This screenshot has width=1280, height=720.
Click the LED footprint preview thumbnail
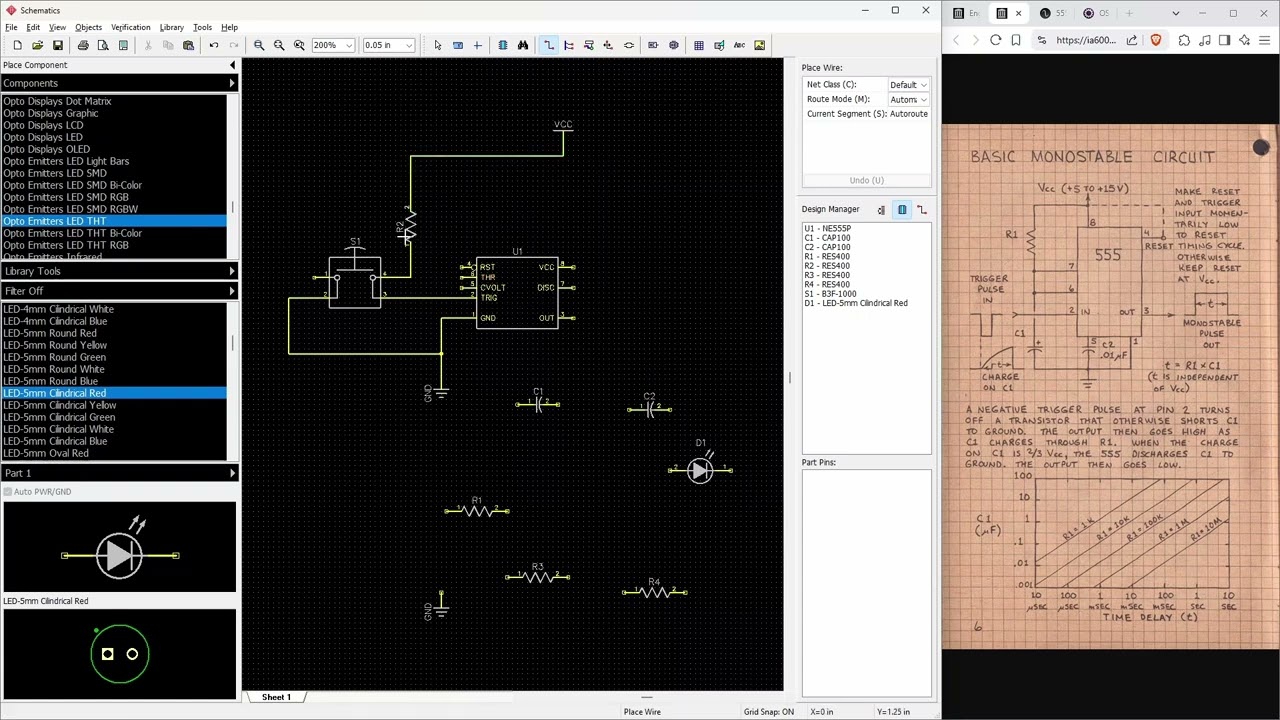point(119,654)
